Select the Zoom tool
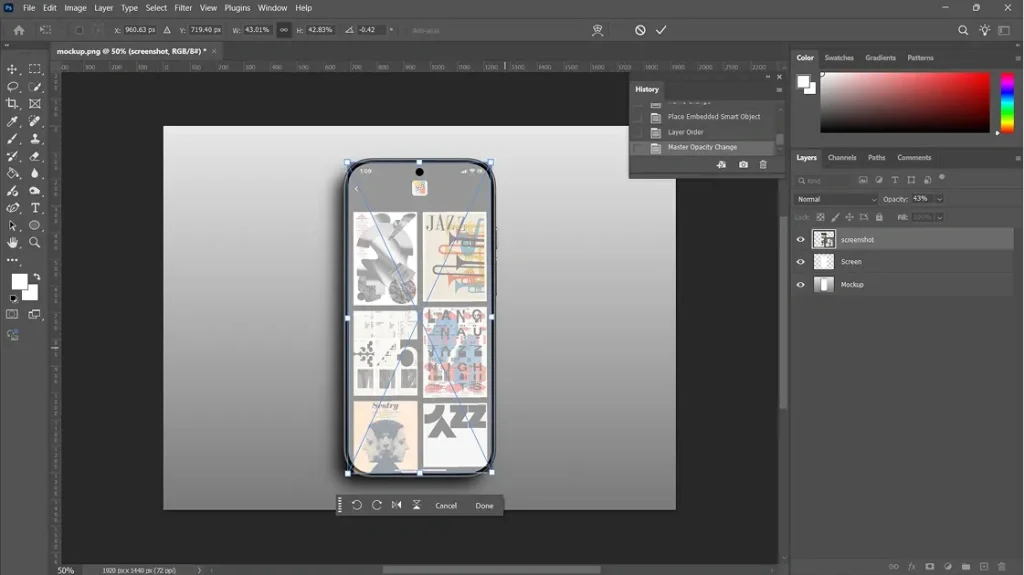 coord(35,242)
